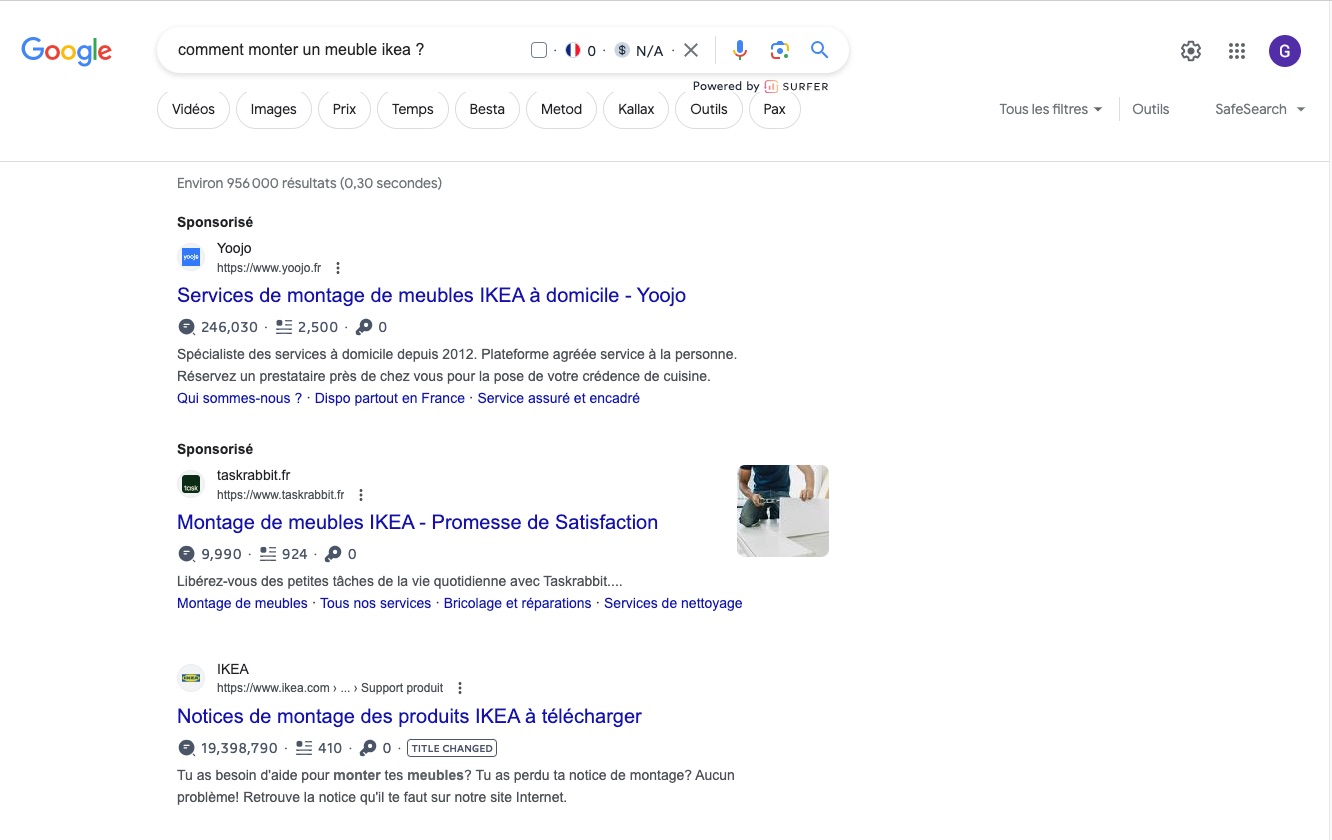This screenshot has height=840, width=1332.
Task: Select the Metod filter chip
Action: click(x=561, y=109)
